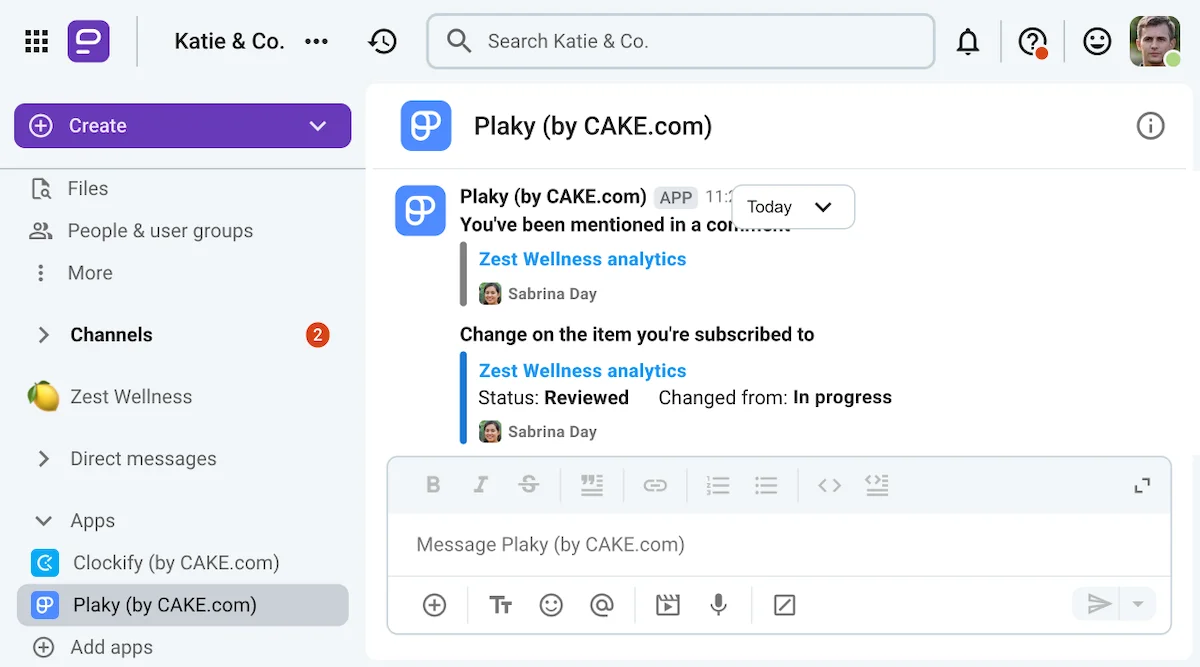1200x667 pixels.
Task: View message history with the clock icon
Action: 383,41
